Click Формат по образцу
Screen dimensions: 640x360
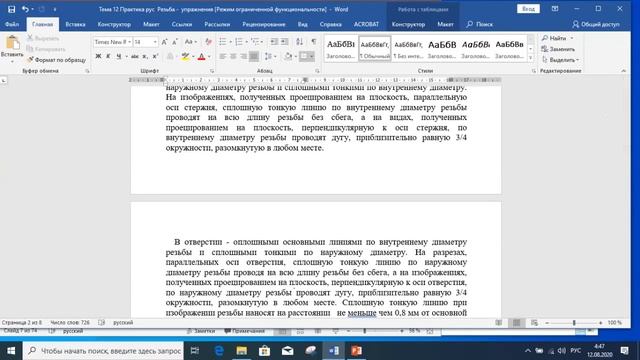coord(56,60)
